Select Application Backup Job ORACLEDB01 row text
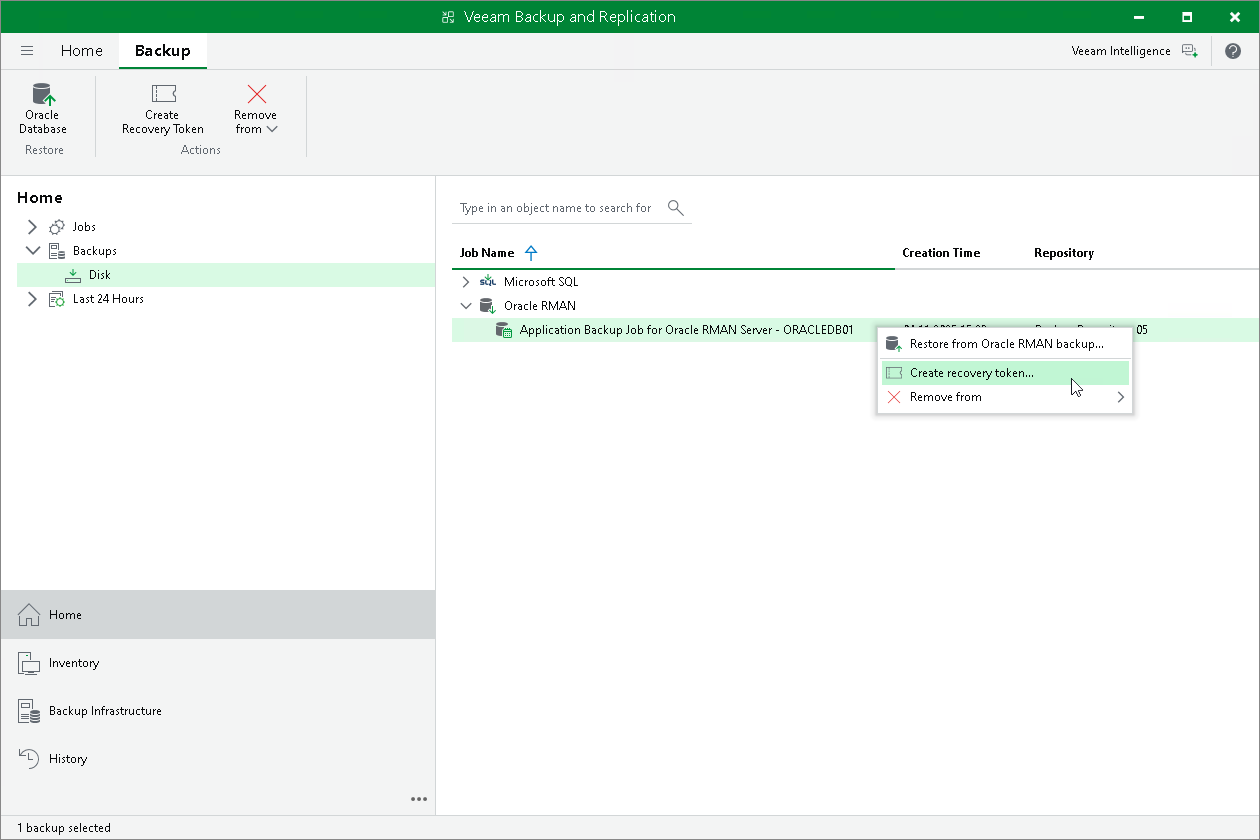Viewport: 1260px width, 840px height. coord(686,330)
